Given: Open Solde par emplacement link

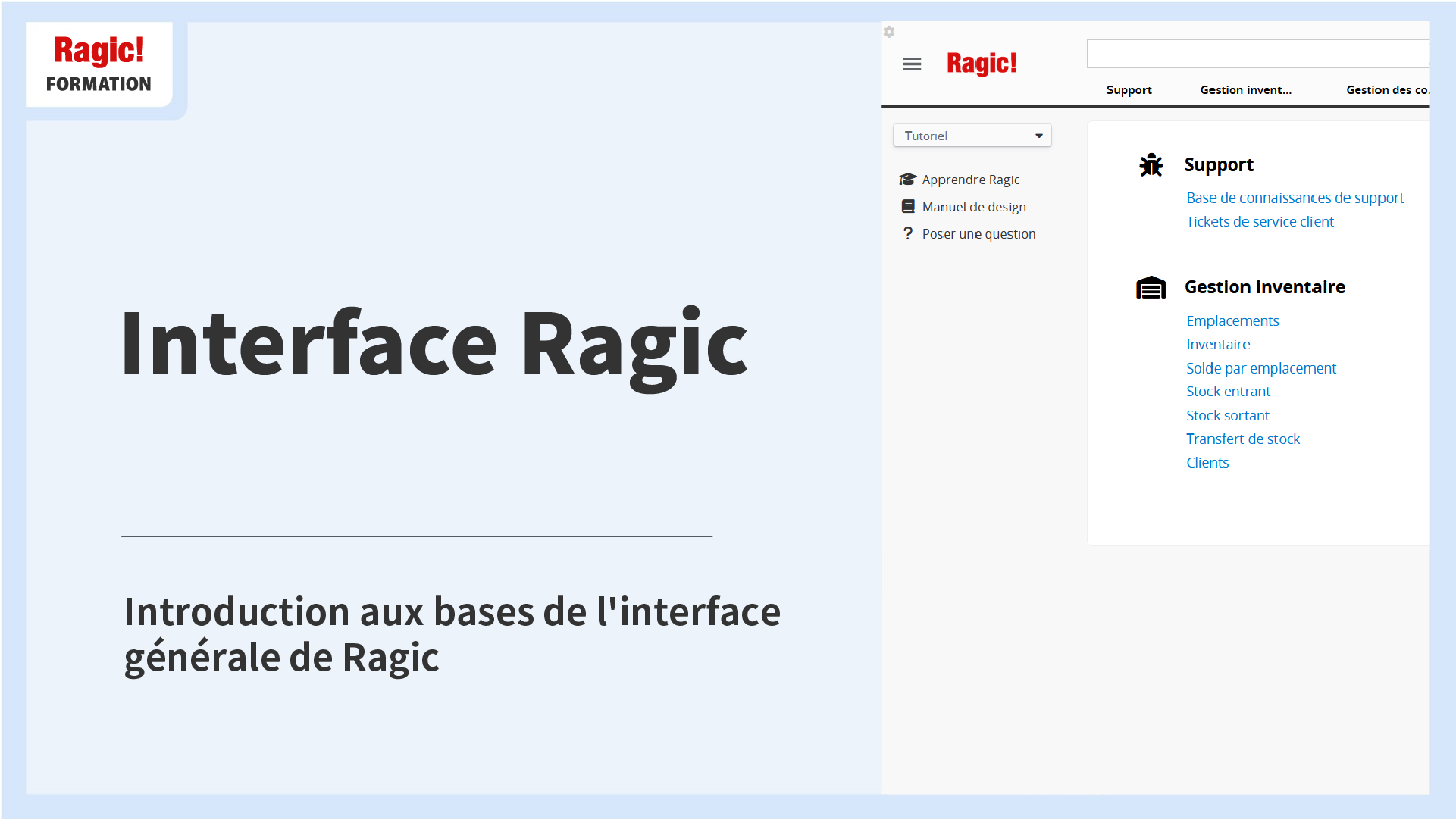Looking at the screenshot, I should [x=1260, y=368].
